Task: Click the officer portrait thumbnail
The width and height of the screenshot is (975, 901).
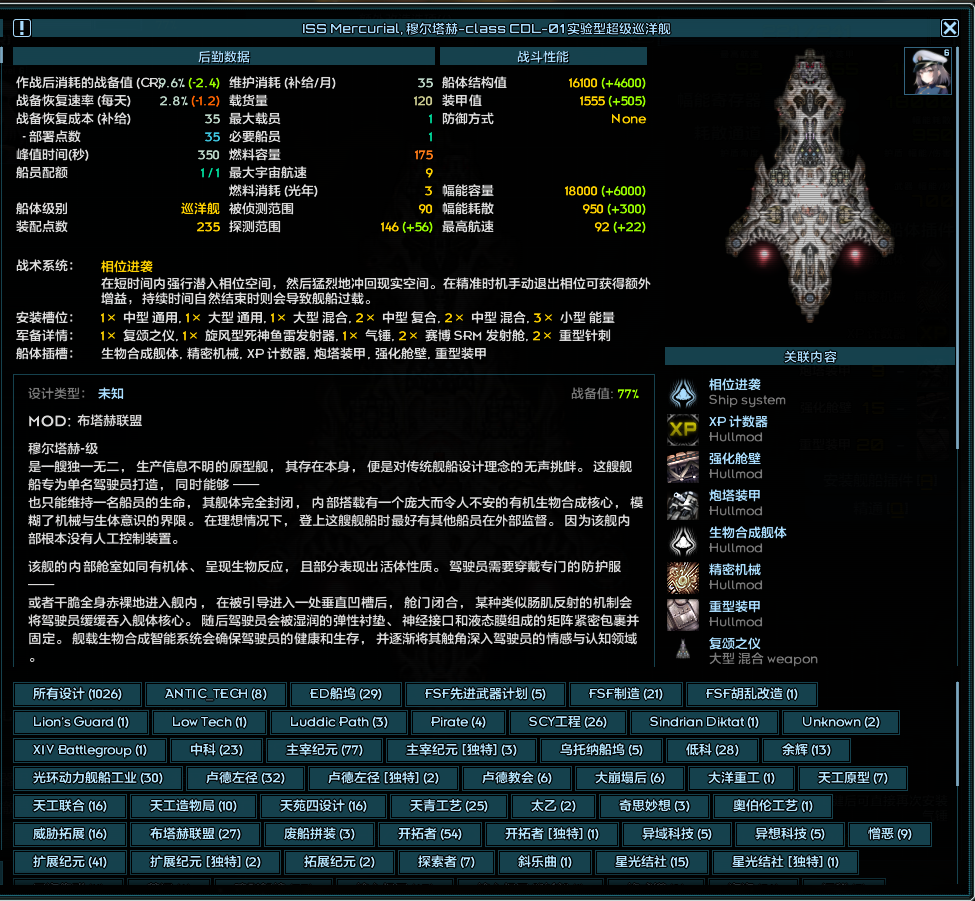Action: [x=927, y=70]
